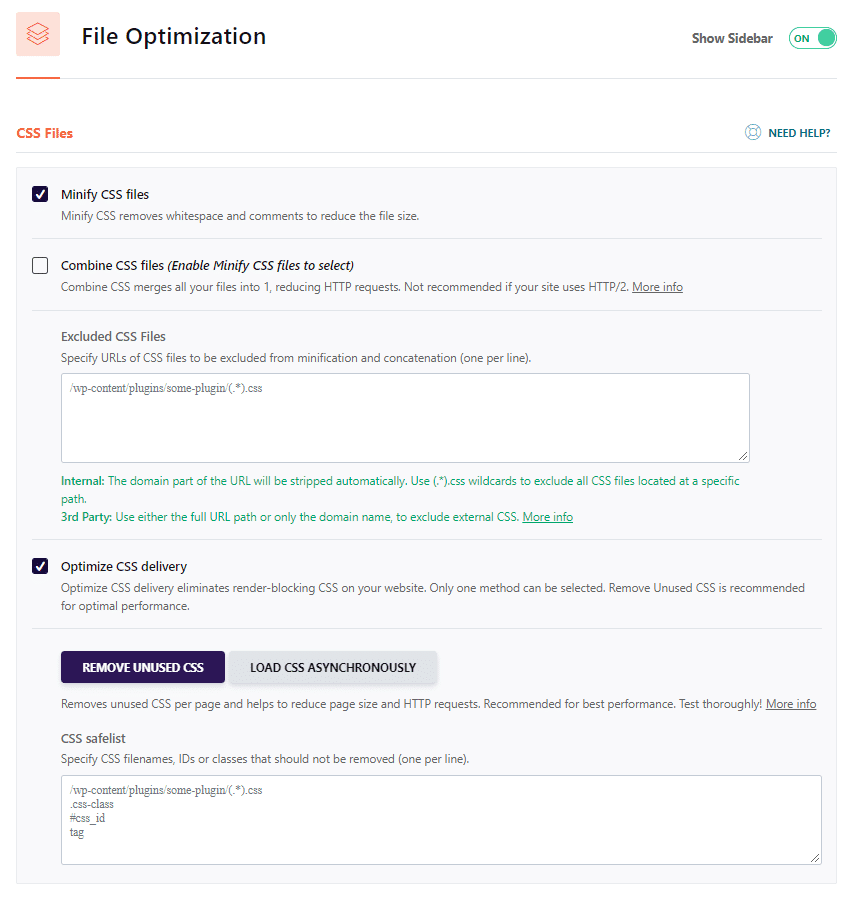The height and width of the screenshot is (900, 858).
Task: Click the plugin logo icon in the header
Action: click(38, 34)
